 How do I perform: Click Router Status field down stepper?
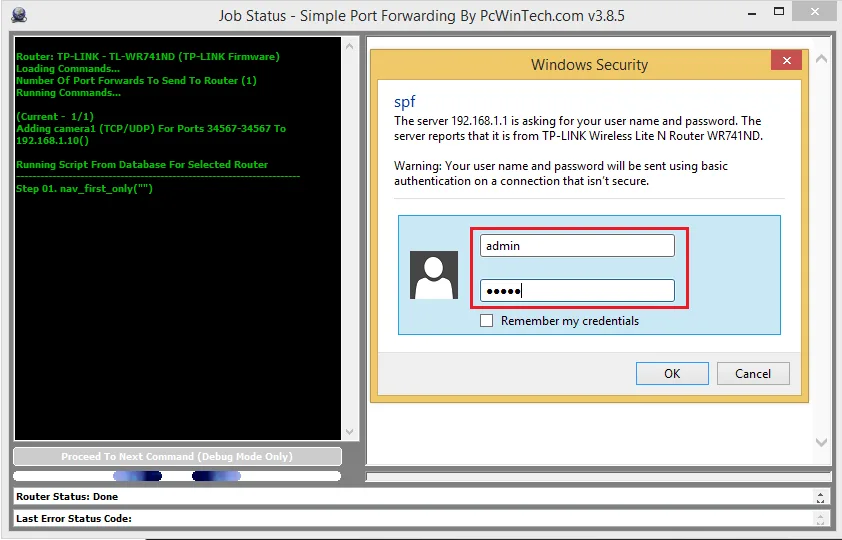[820, 501]
